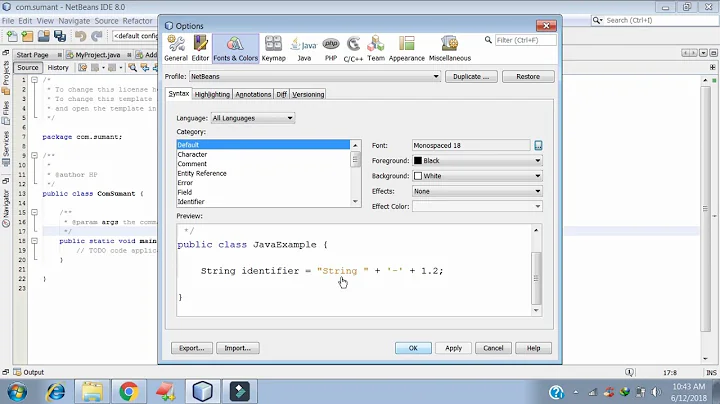Expand the Profile NetBeans dropdown

[315, 77]
